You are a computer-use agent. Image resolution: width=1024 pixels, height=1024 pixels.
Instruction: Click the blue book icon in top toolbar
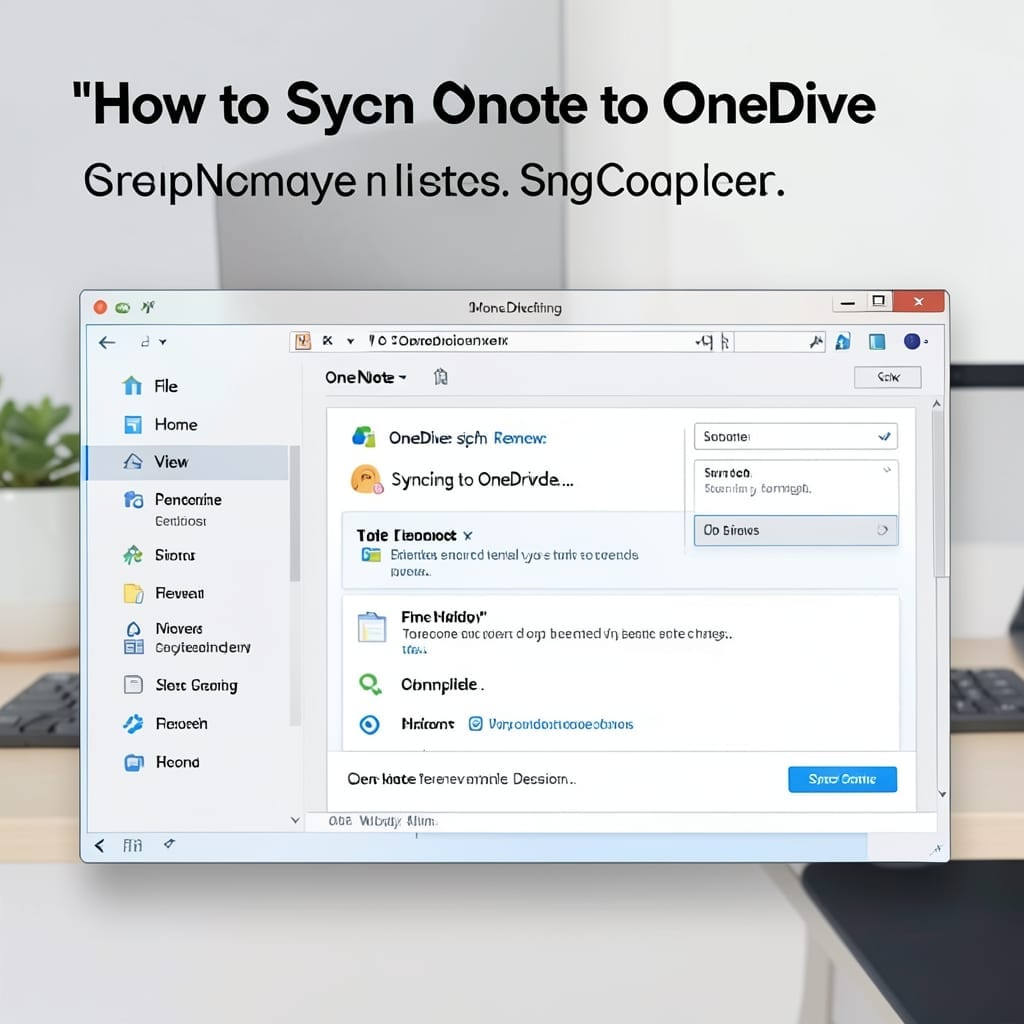[876, 341]
